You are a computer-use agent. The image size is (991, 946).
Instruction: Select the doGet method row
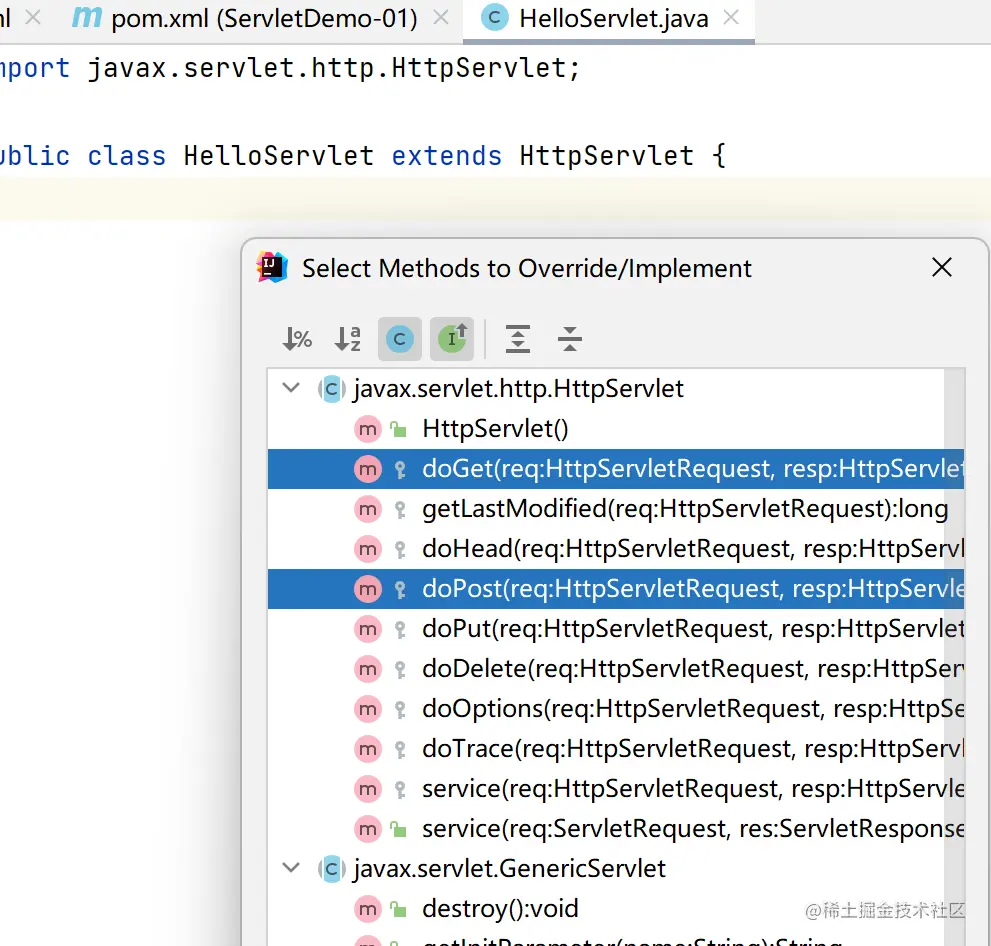pos(616,469)
